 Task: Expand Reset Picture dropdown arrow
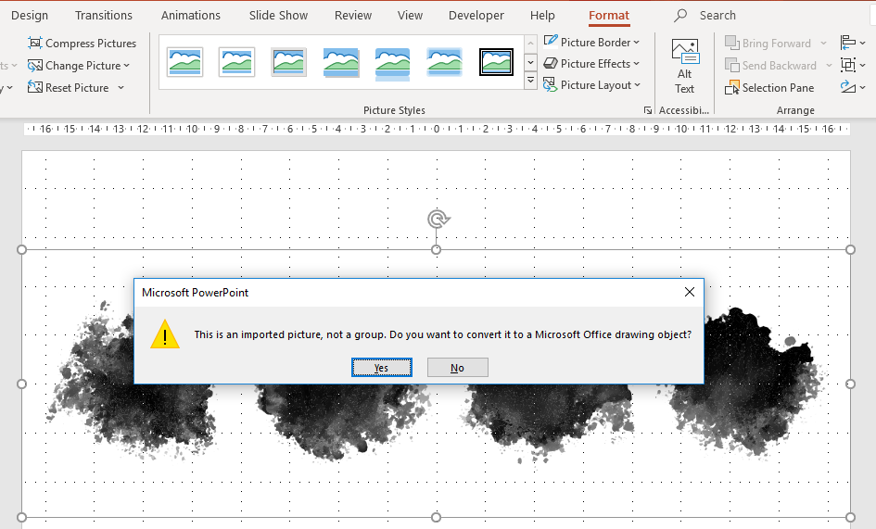tap(121, 88)
